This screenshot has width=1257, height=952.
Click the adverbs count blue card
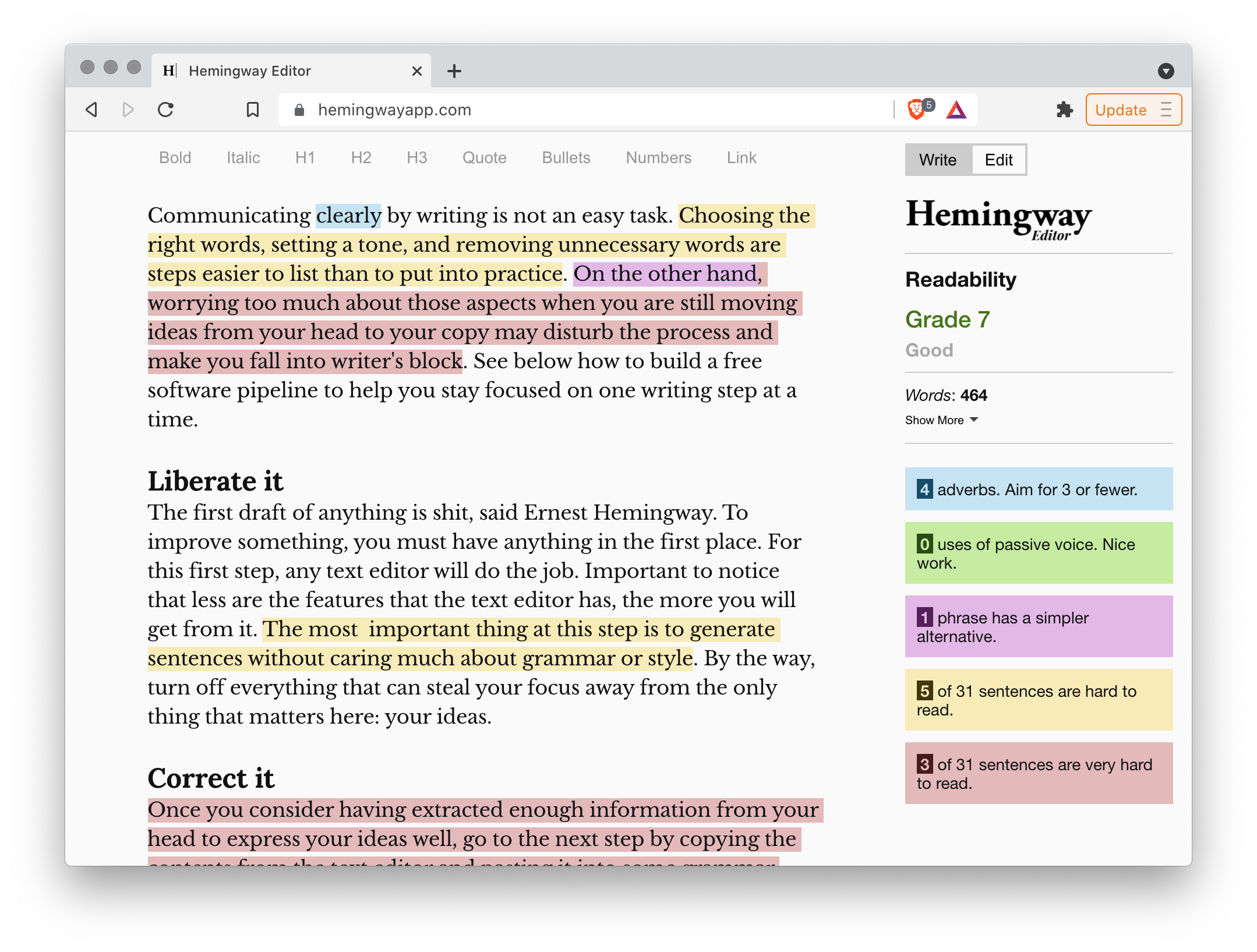point(1039,489)
